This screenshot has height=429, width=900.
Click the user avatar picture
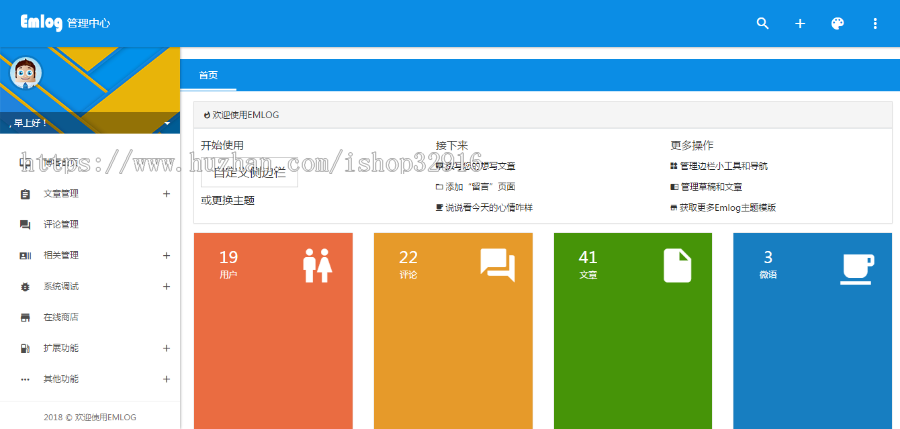coord(26,74)
